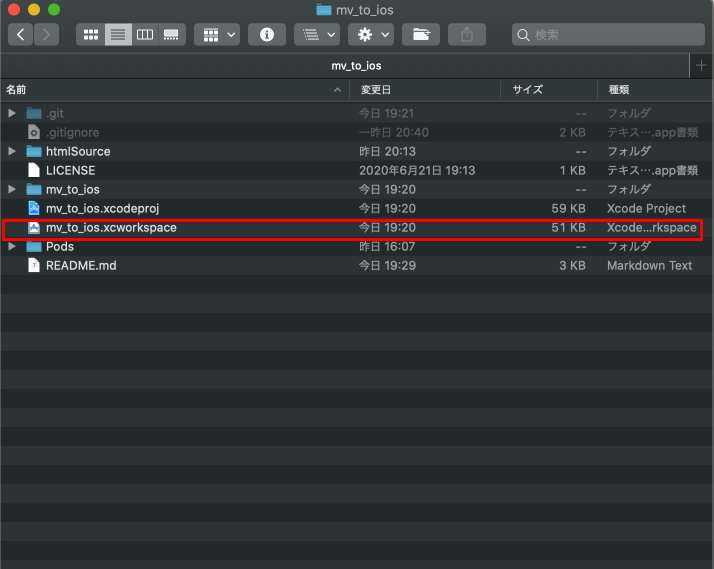The height and width of the screenshot is (569, 714).
Task: Click the 3 KB size cell
Action: (x=572, y=265)
